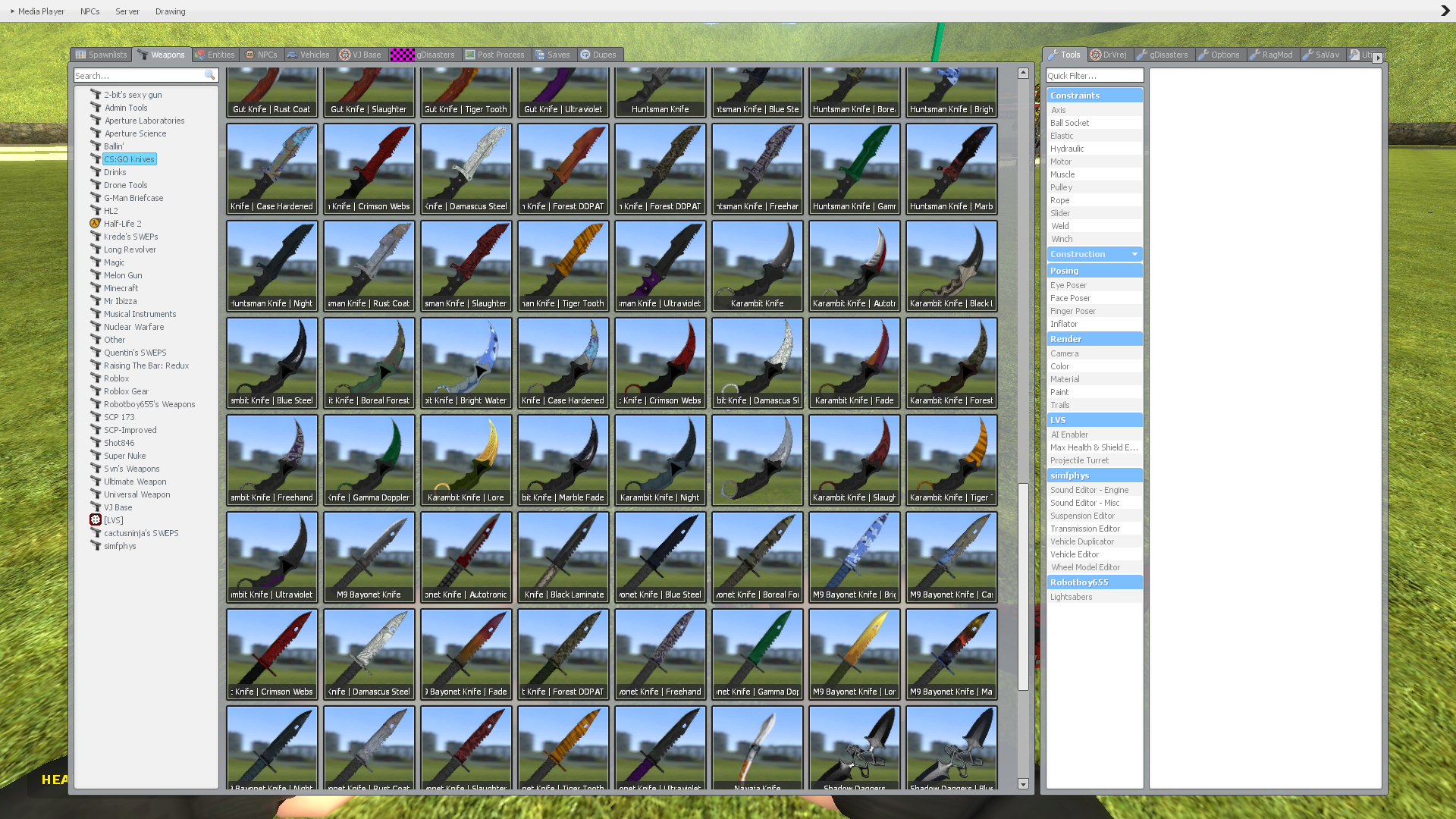Click the search magnifier icon
Image resolution: width=1456 pixels, height=819 pixels.
(209, 76)
